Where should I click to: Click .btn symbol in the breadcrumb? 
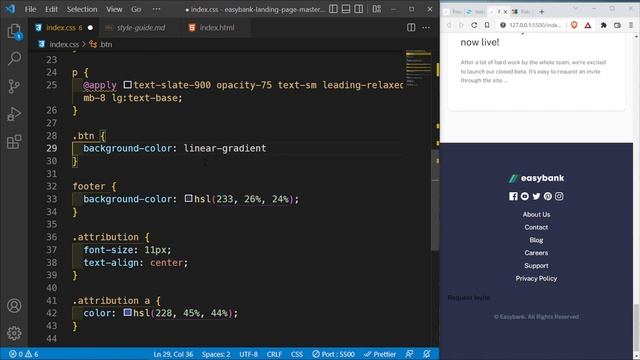106,44
